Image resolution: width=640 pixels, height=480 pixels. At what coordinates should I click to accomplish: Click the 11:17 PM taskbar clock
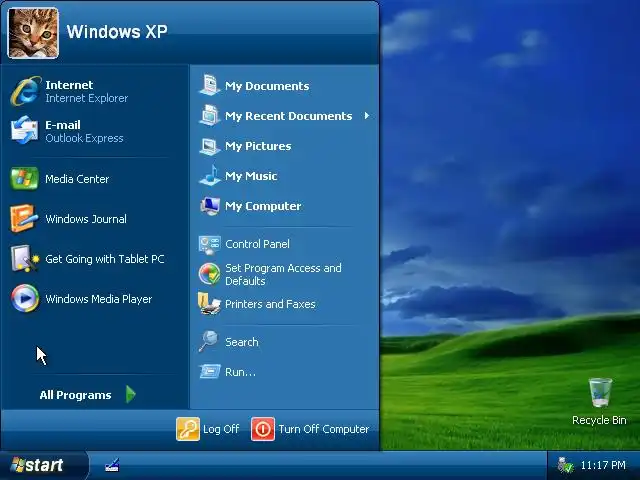[x=603, y=465]
